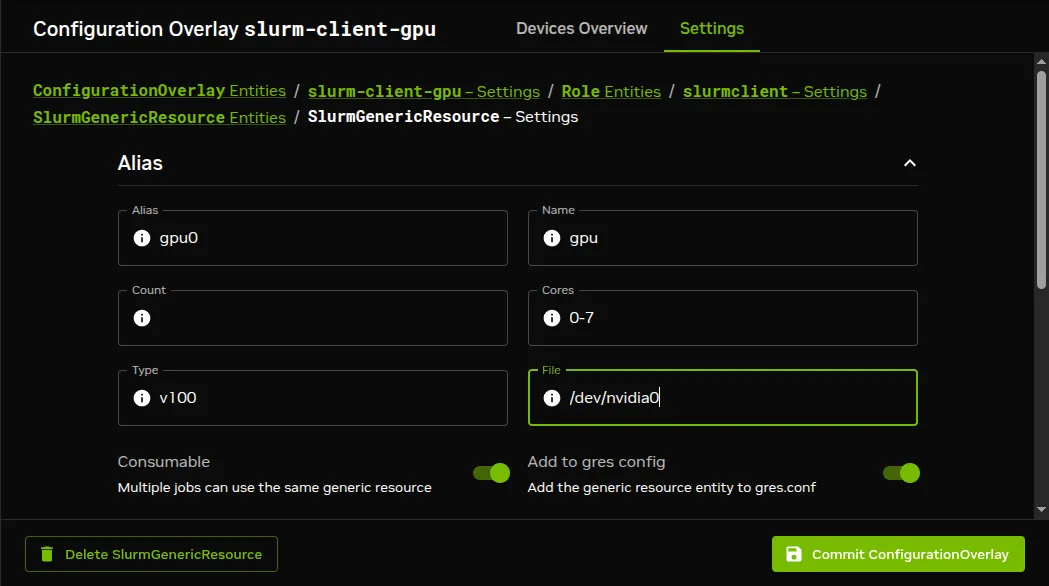The height and width of the screenshot is (586, 1049).
Task: Open the Role Entities breadcrumb link
Action: pos(611,91)
